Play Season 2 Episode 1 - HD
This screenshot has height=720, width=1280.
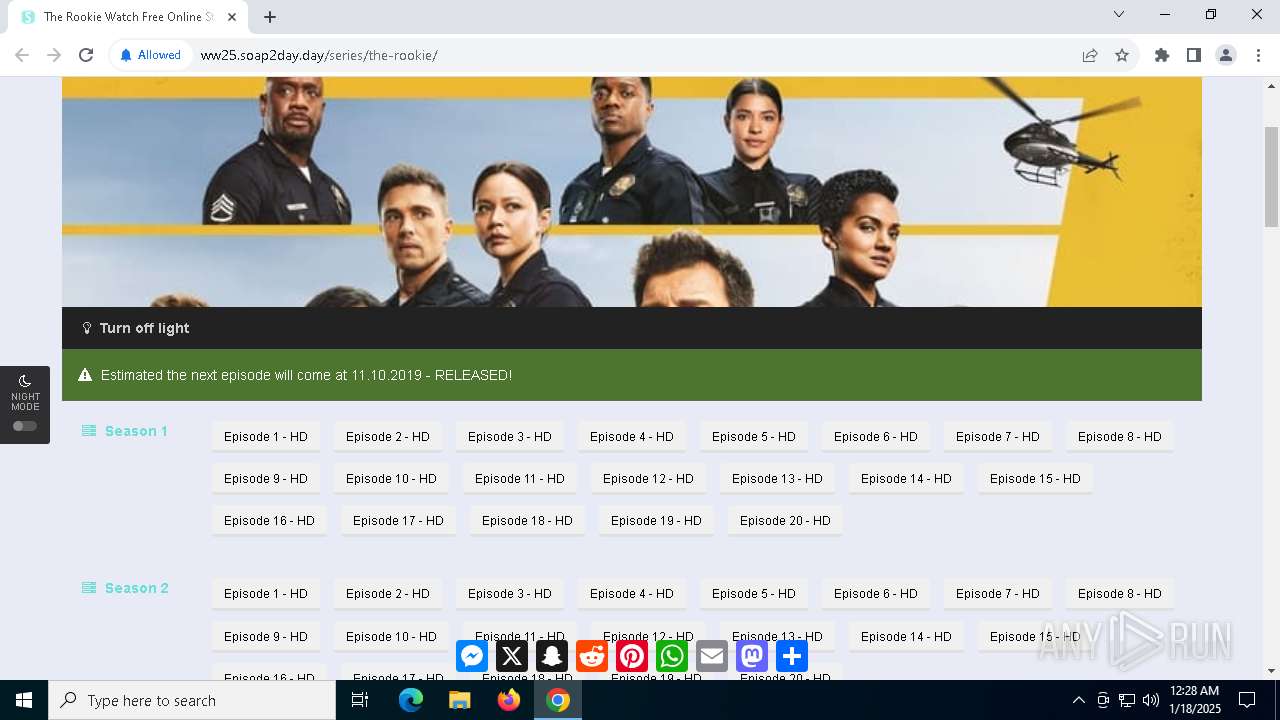coord(266,594)
